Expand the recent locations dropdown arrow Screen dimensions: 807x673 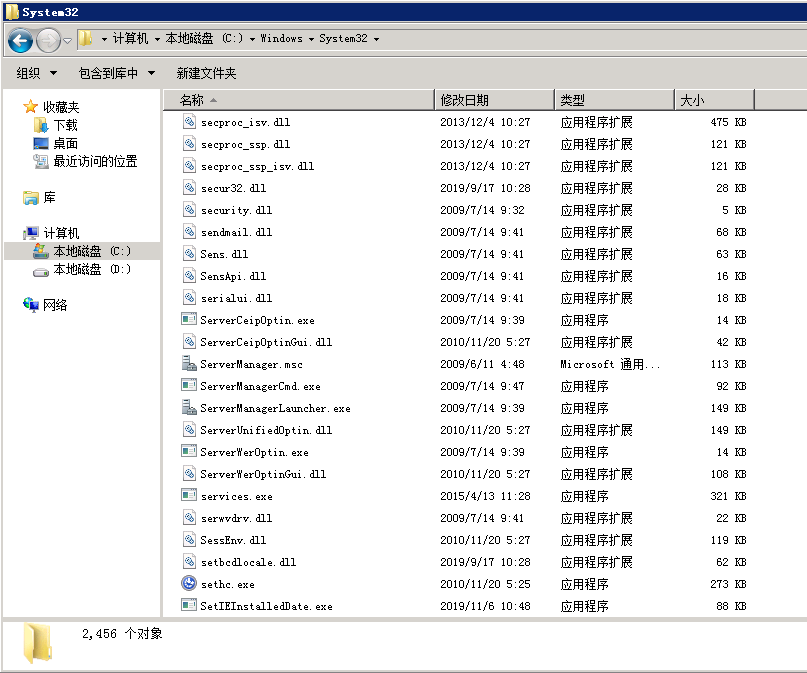67,40
